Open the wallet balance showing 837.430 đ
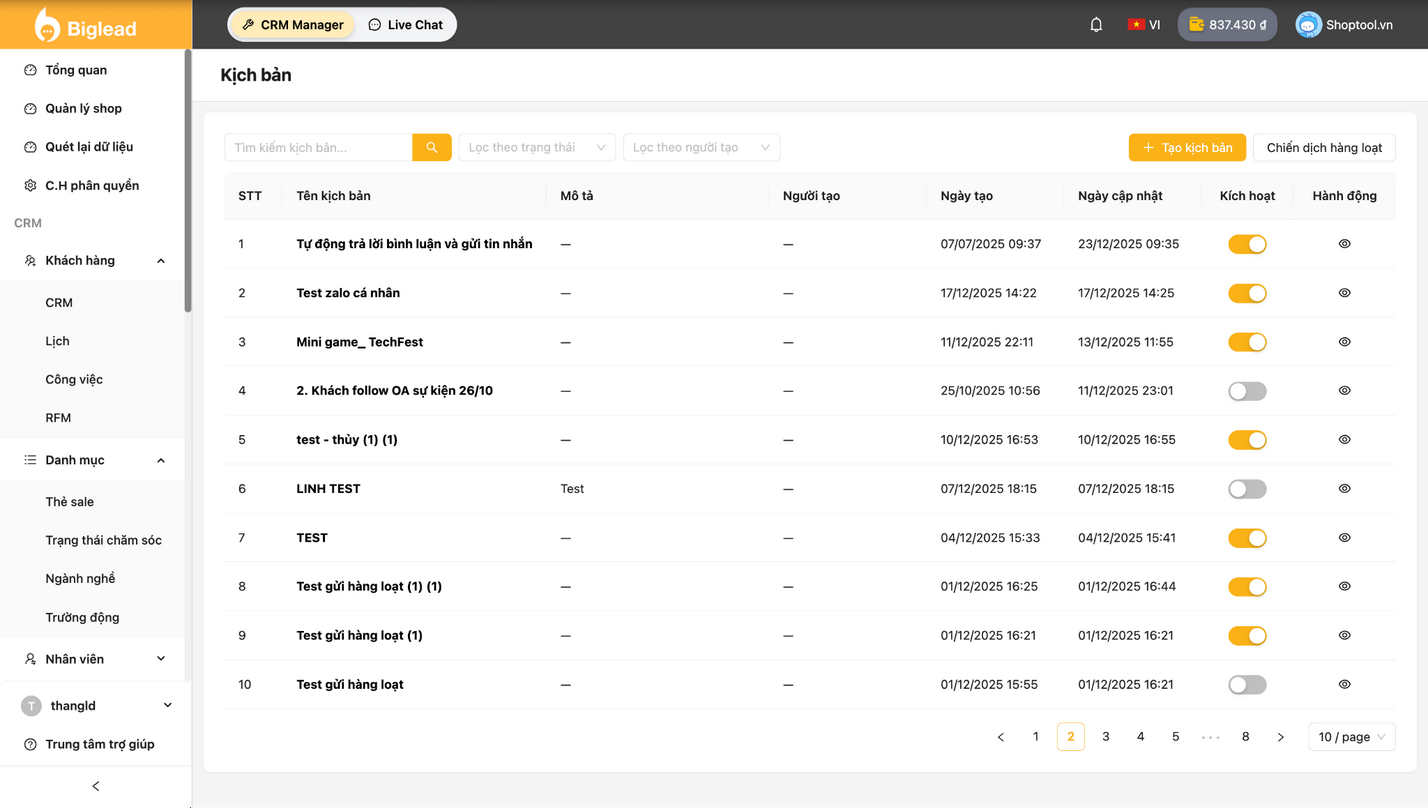This screenshot has height=808, width=1428. pyautogui.click(x=1226, y=23)
